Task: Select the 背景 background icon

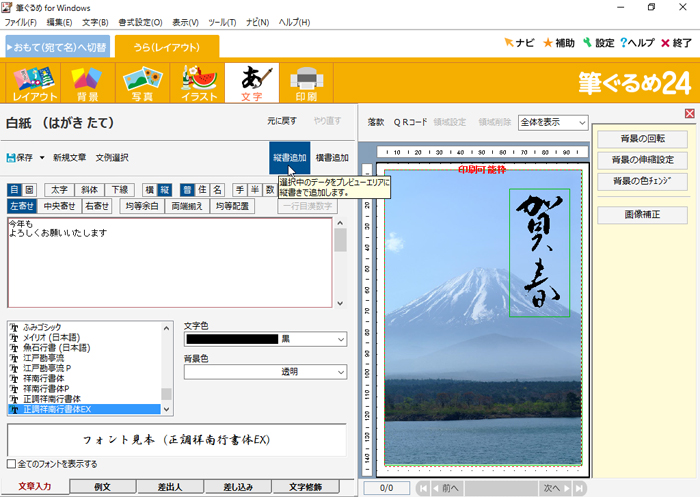Action: point(89,83)
